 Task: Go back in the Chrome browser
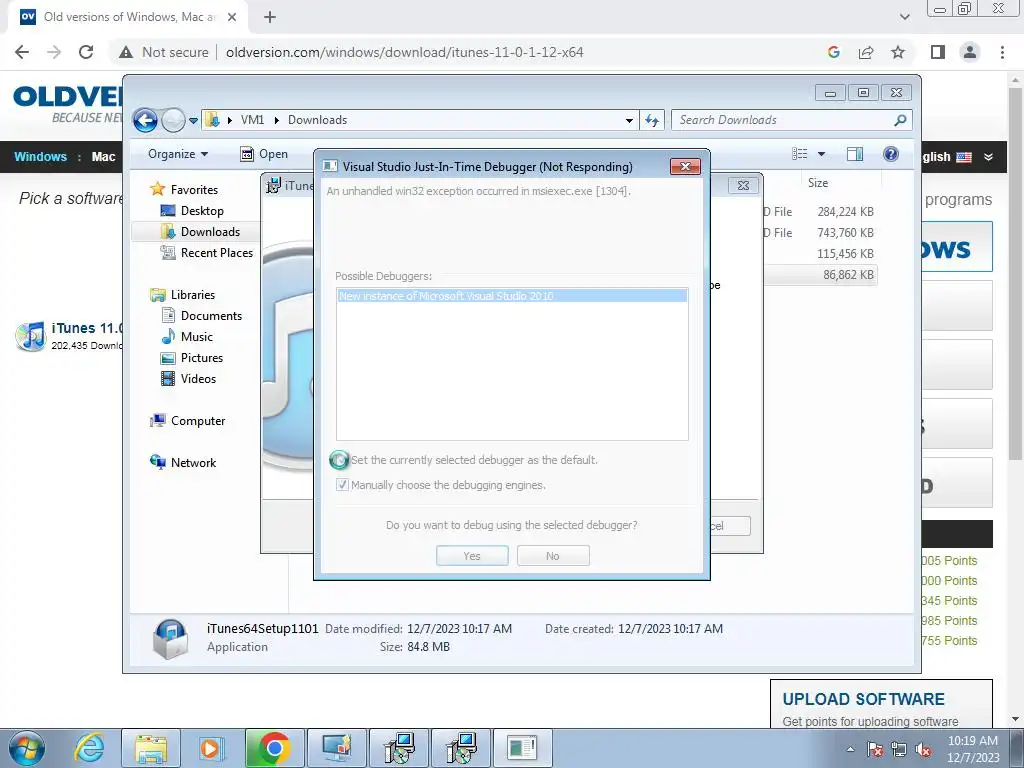point(22,52)
